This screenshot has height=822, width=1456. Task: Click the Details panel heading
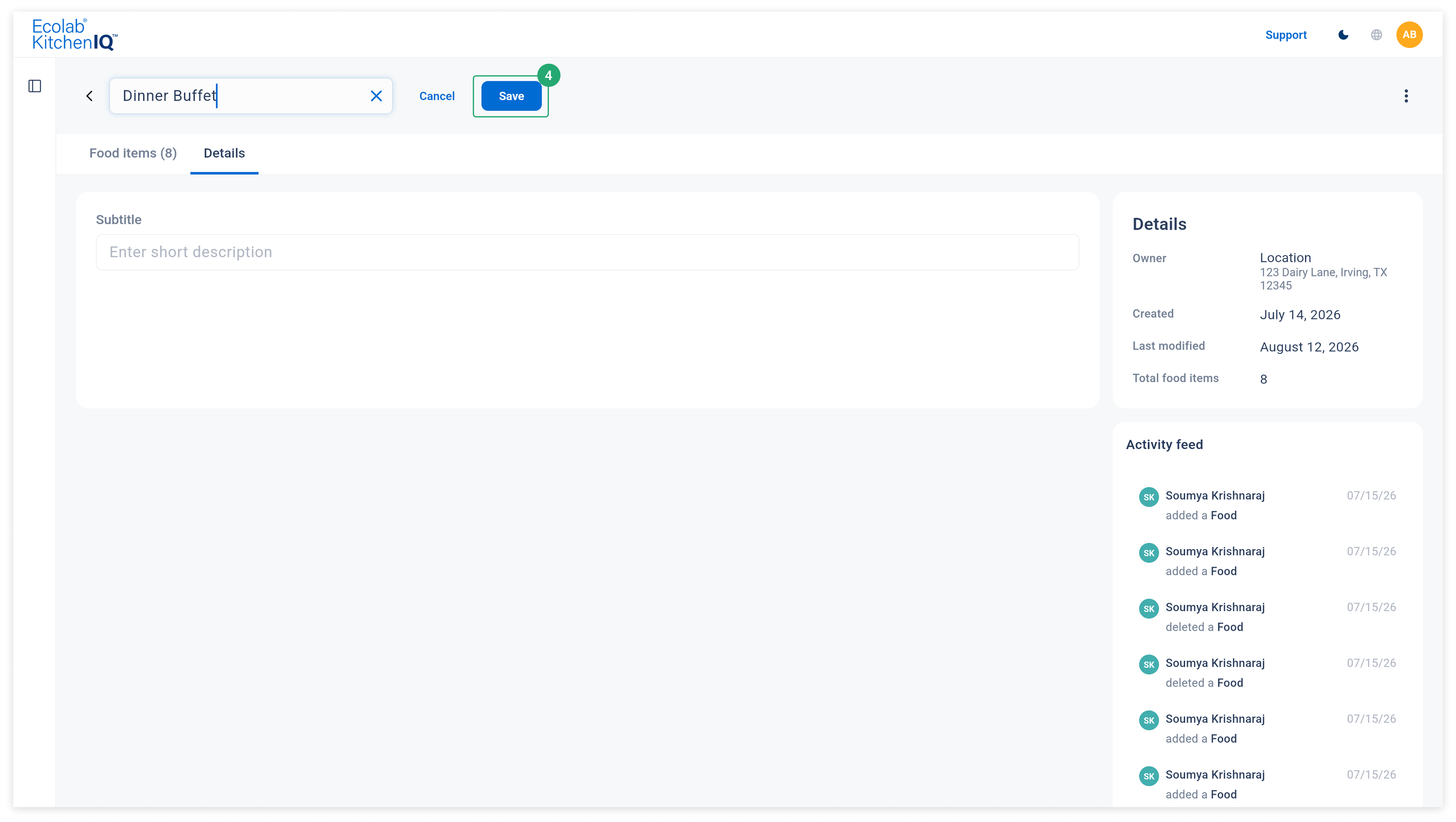point(1159,224)
